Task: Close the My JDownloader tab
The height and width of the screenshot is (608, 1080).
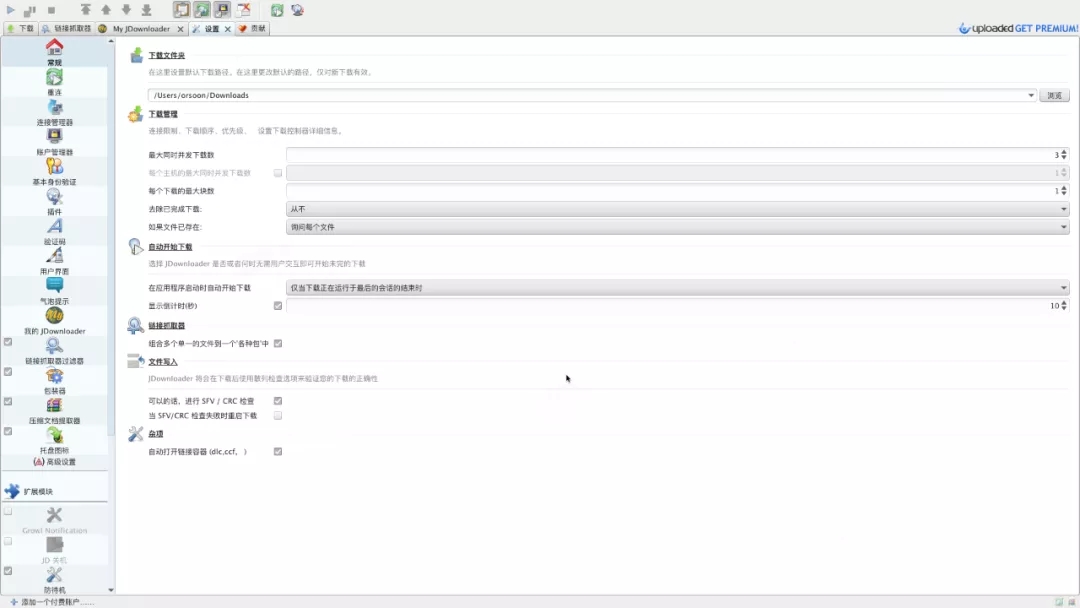Action: (180, 29)
